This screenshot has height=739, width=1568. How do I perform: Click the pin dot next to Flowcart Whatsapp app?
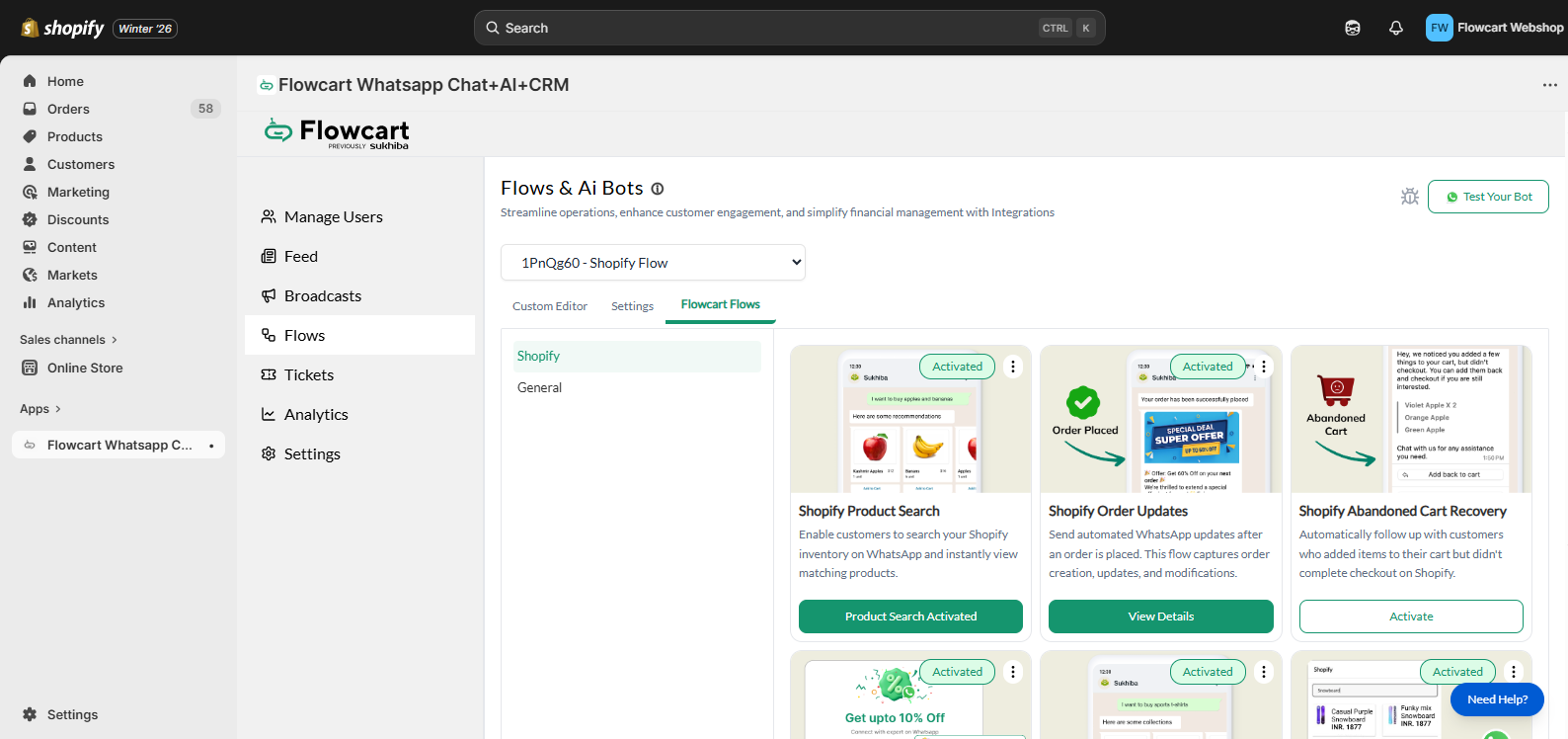pyautogui.click(x=211, y=446)
